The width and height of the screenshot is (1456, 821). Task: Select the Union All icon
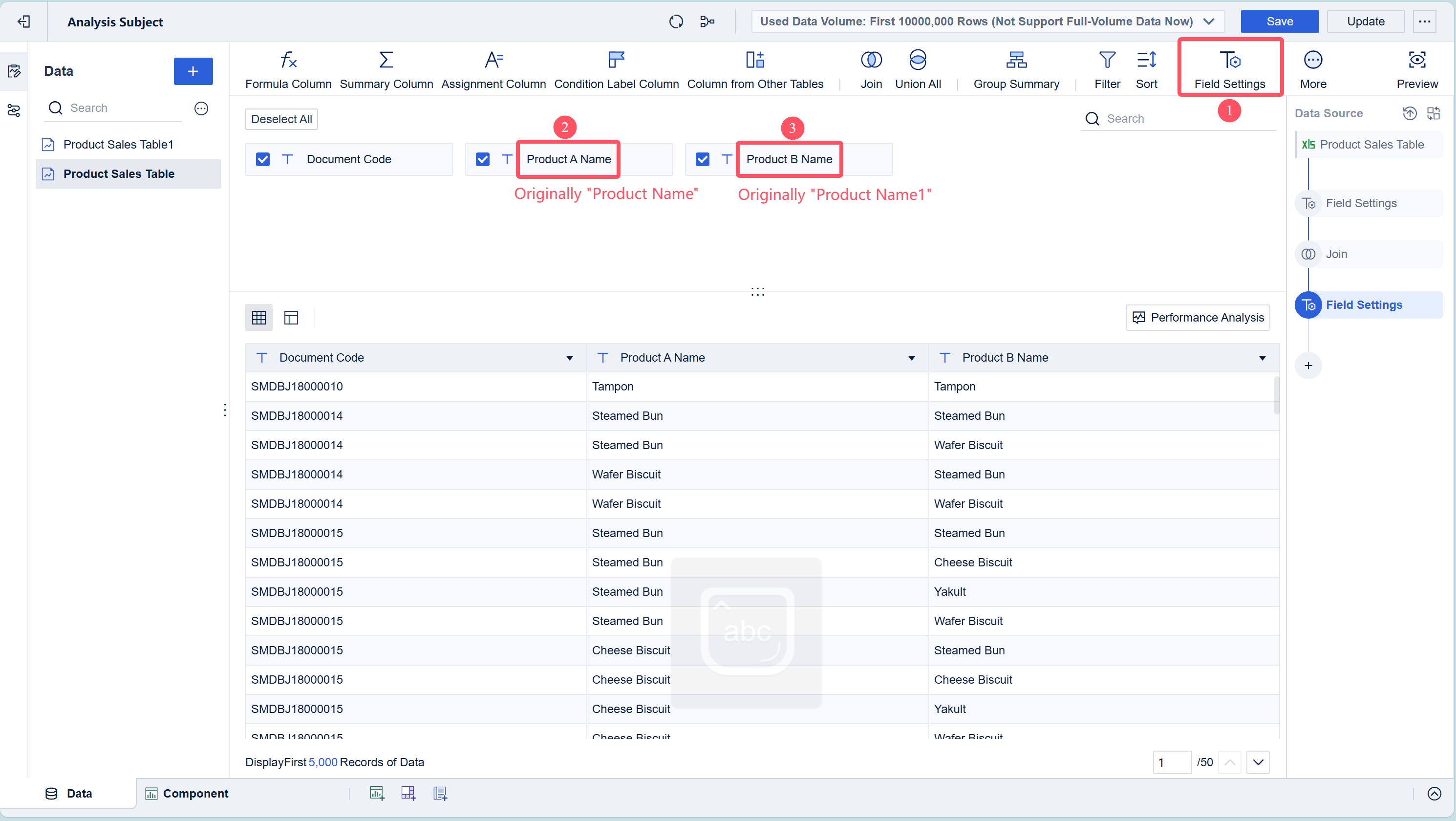[x=918, y=60]
